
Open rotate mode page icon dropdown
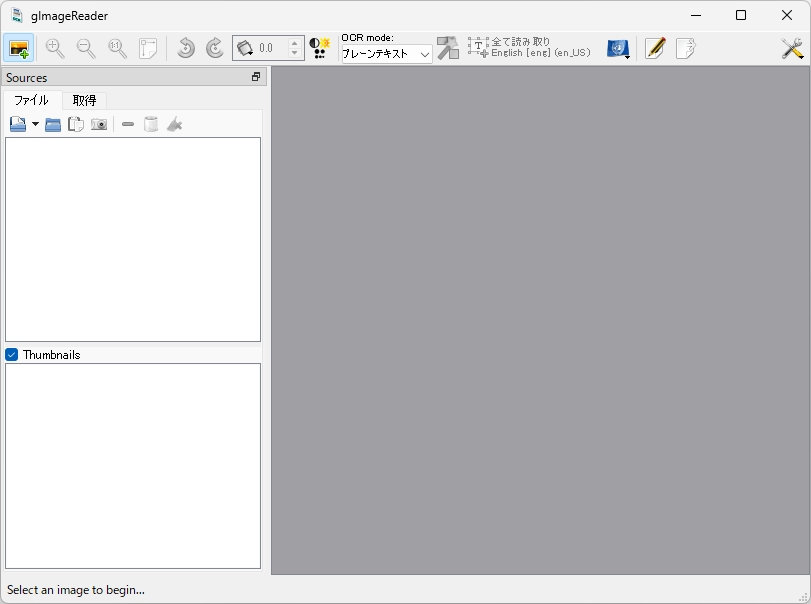(245, 49)
